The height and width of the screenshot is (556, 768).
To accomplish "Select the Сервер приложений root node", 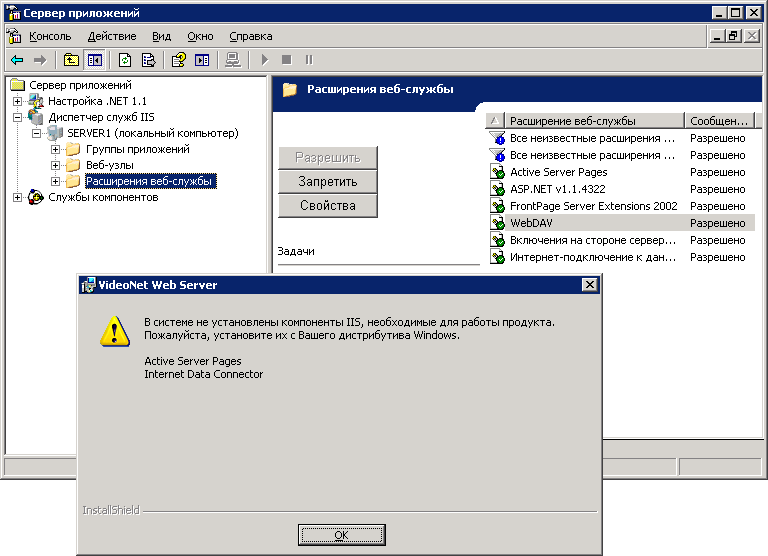I will (x=80, y=85).
